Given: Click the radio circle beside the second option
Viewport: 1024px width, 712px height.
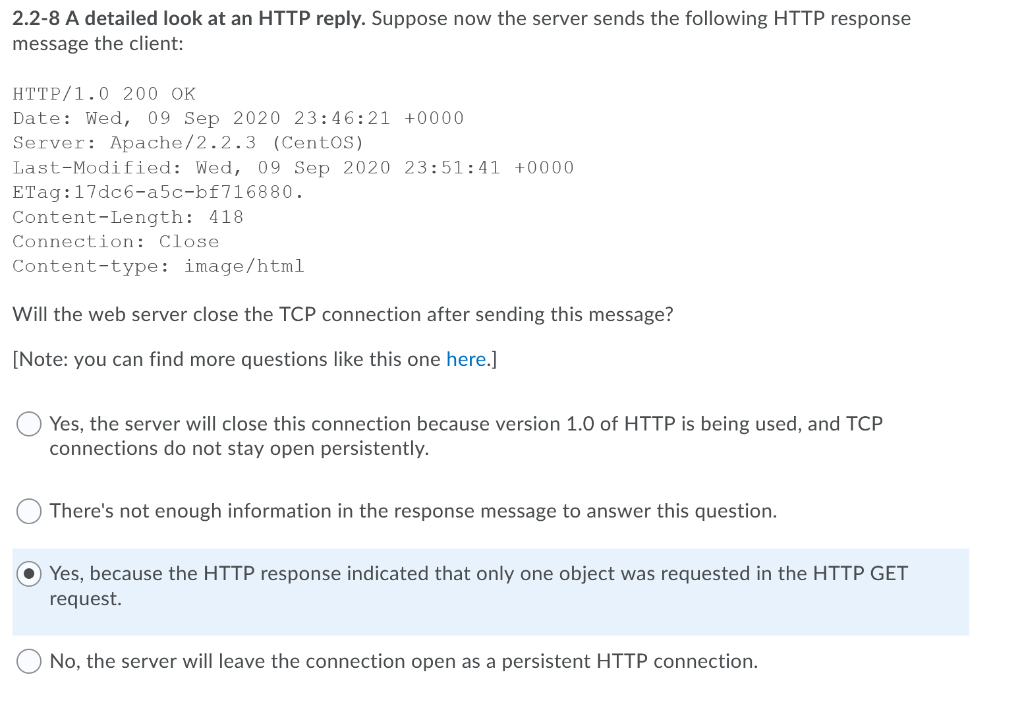Looking at the screenshot, I should pos(29,511).
